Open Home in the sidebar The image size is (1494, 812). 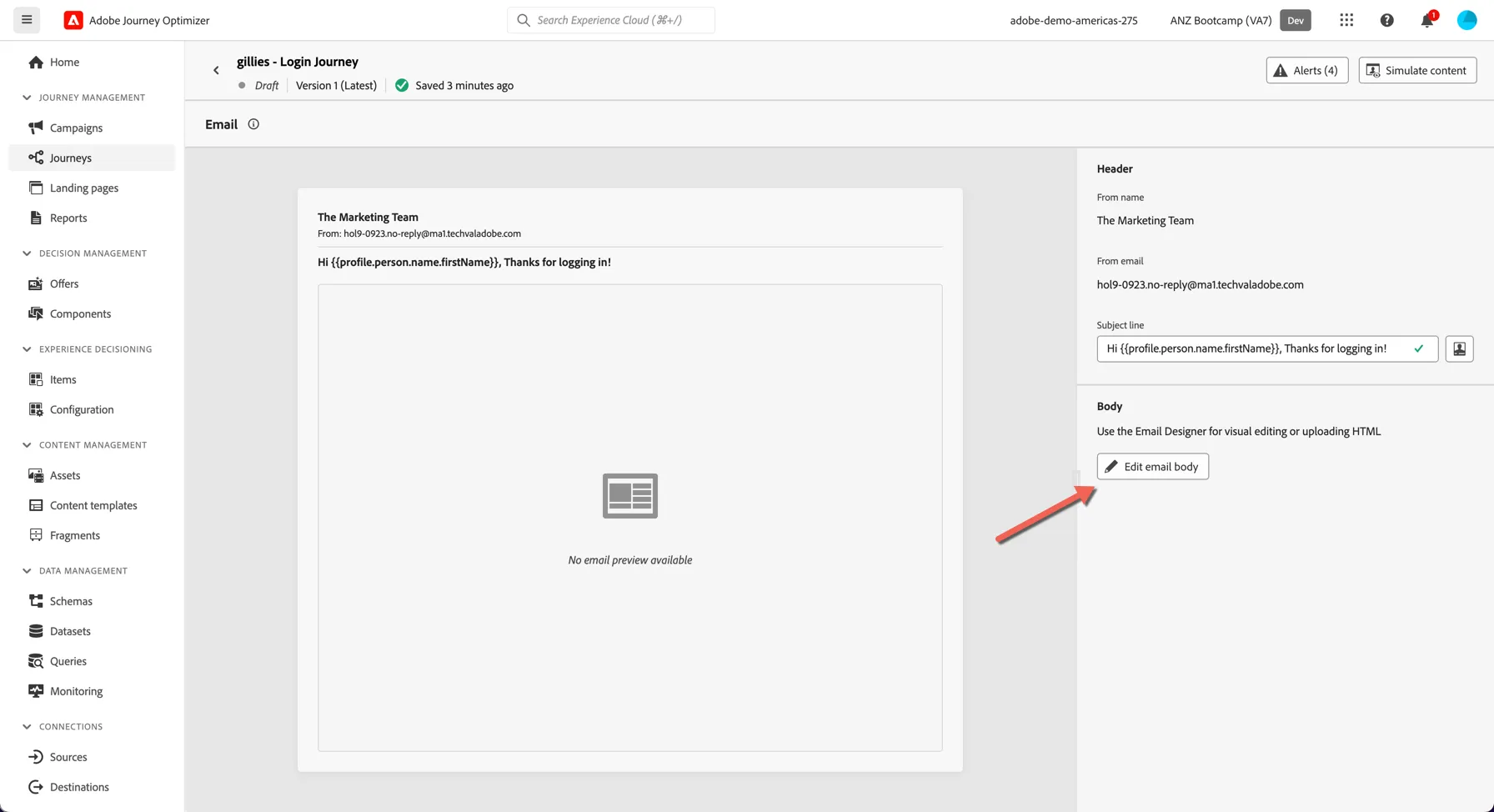pyautogui.click(x=92, y=63)
